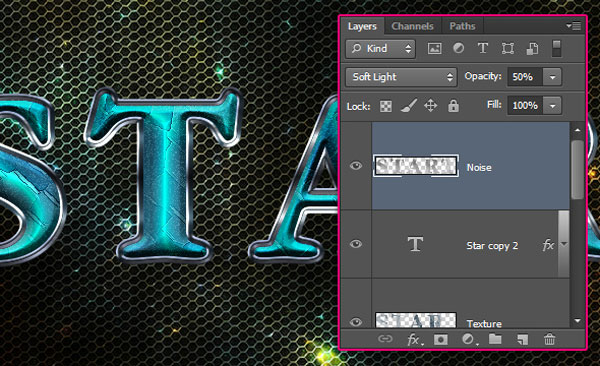
Task: Open Layers panel flyout menu
Action: pyautogui.click(x=574, y=26)
